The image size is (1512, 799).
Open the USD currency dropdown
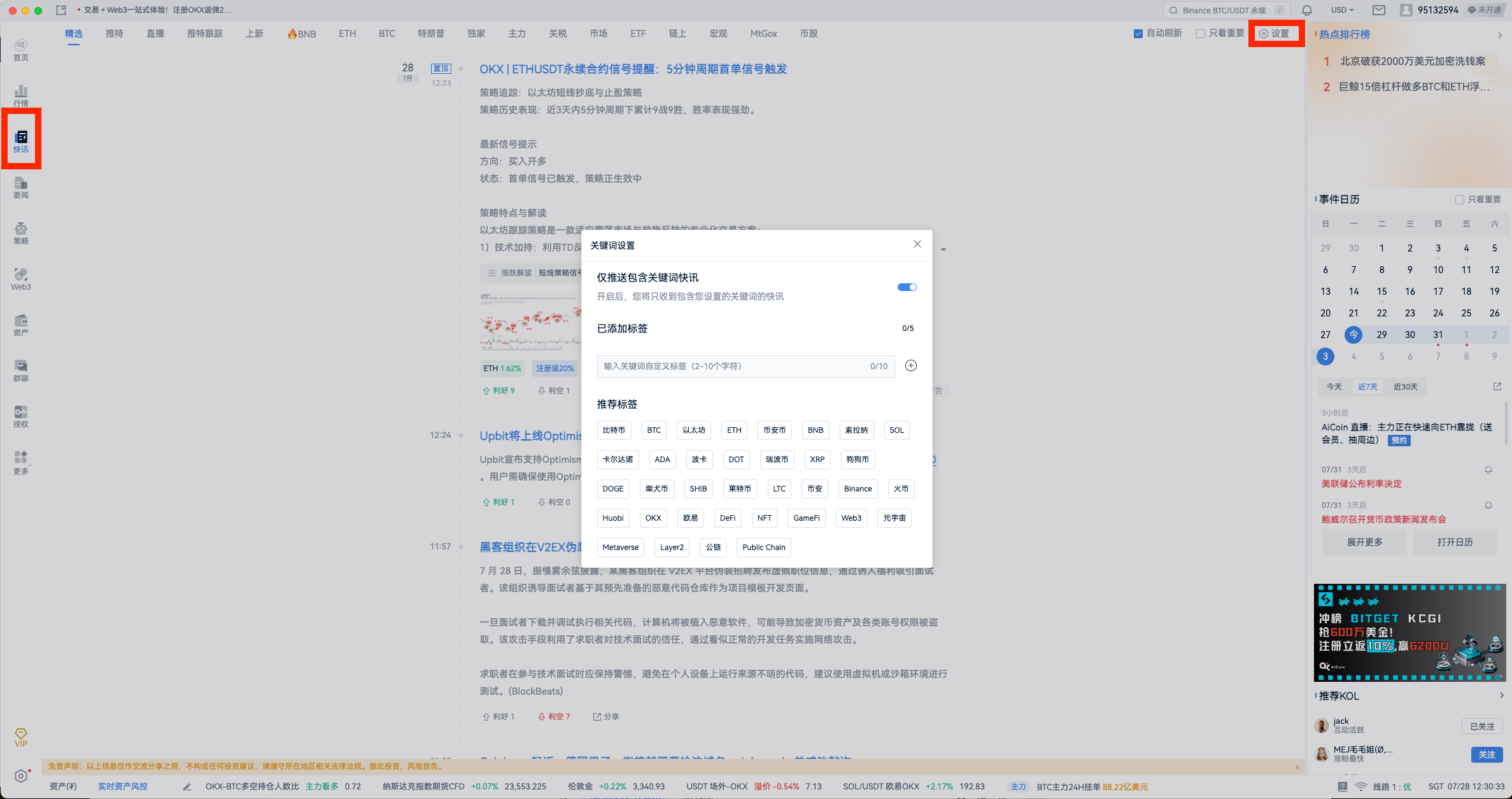coord(1342,10)
